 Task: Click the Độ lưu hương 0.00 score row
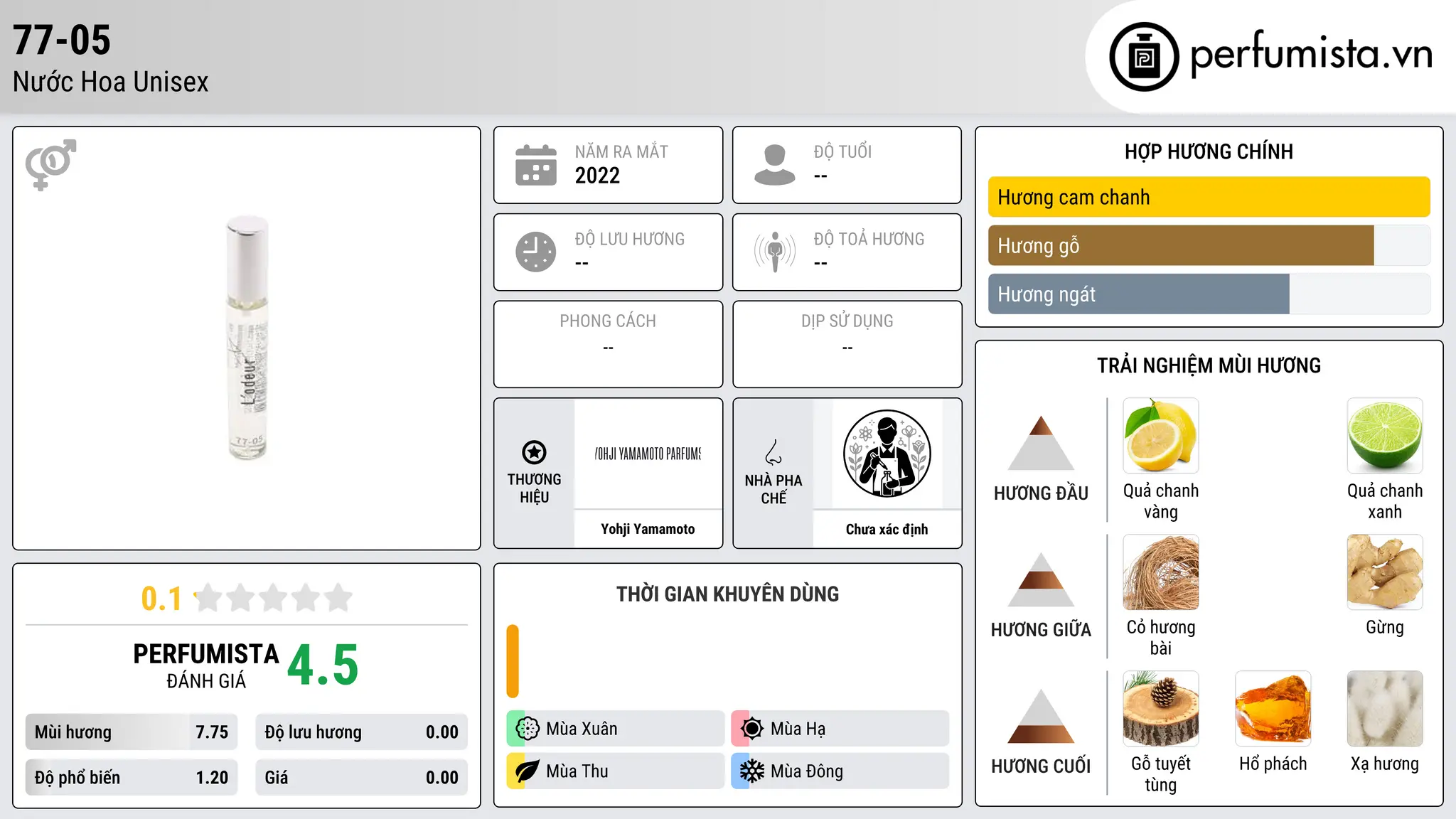click(362, 732)
